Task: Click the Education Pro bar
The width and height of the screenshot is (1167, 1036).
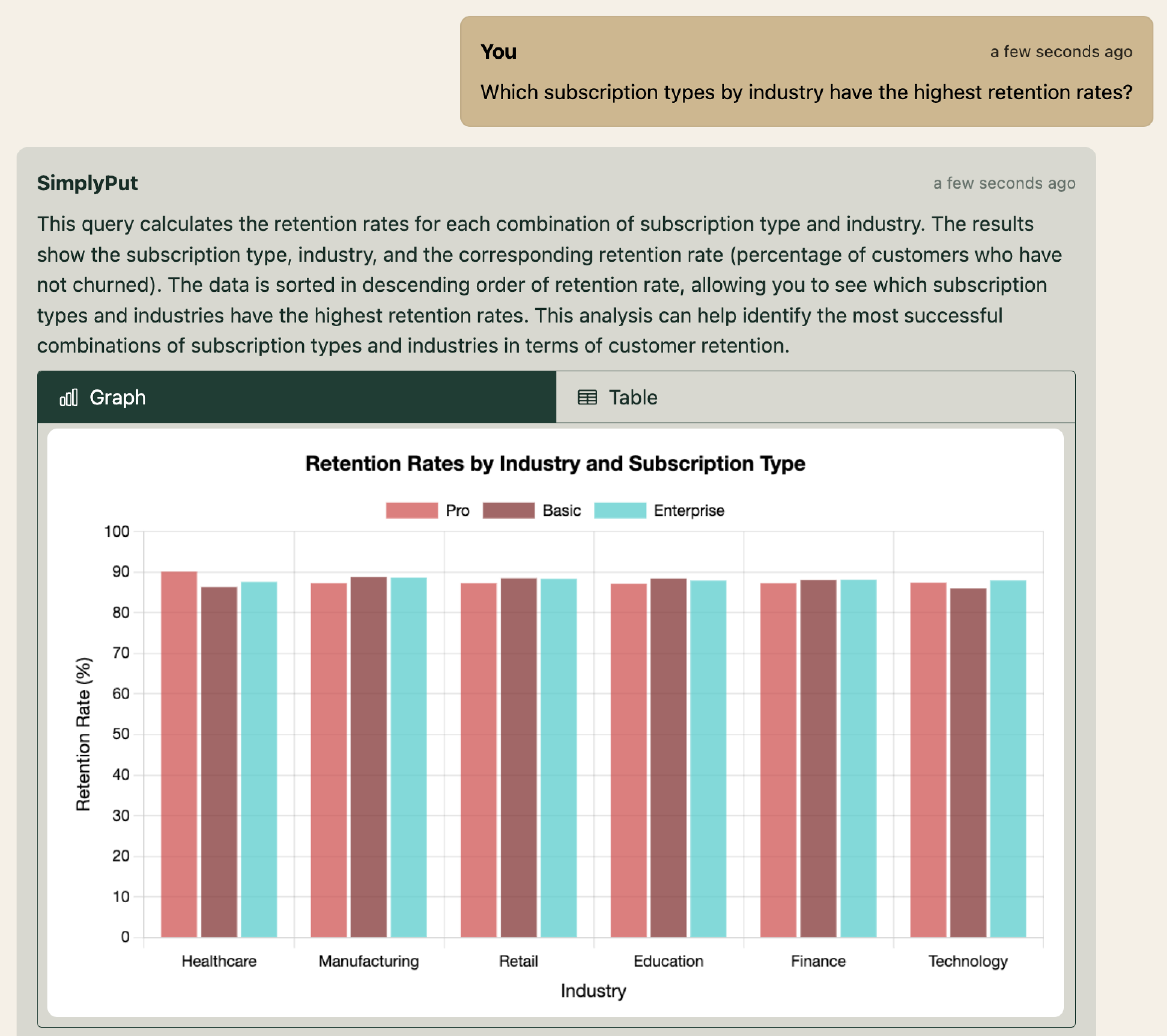Action: (629, 760)
